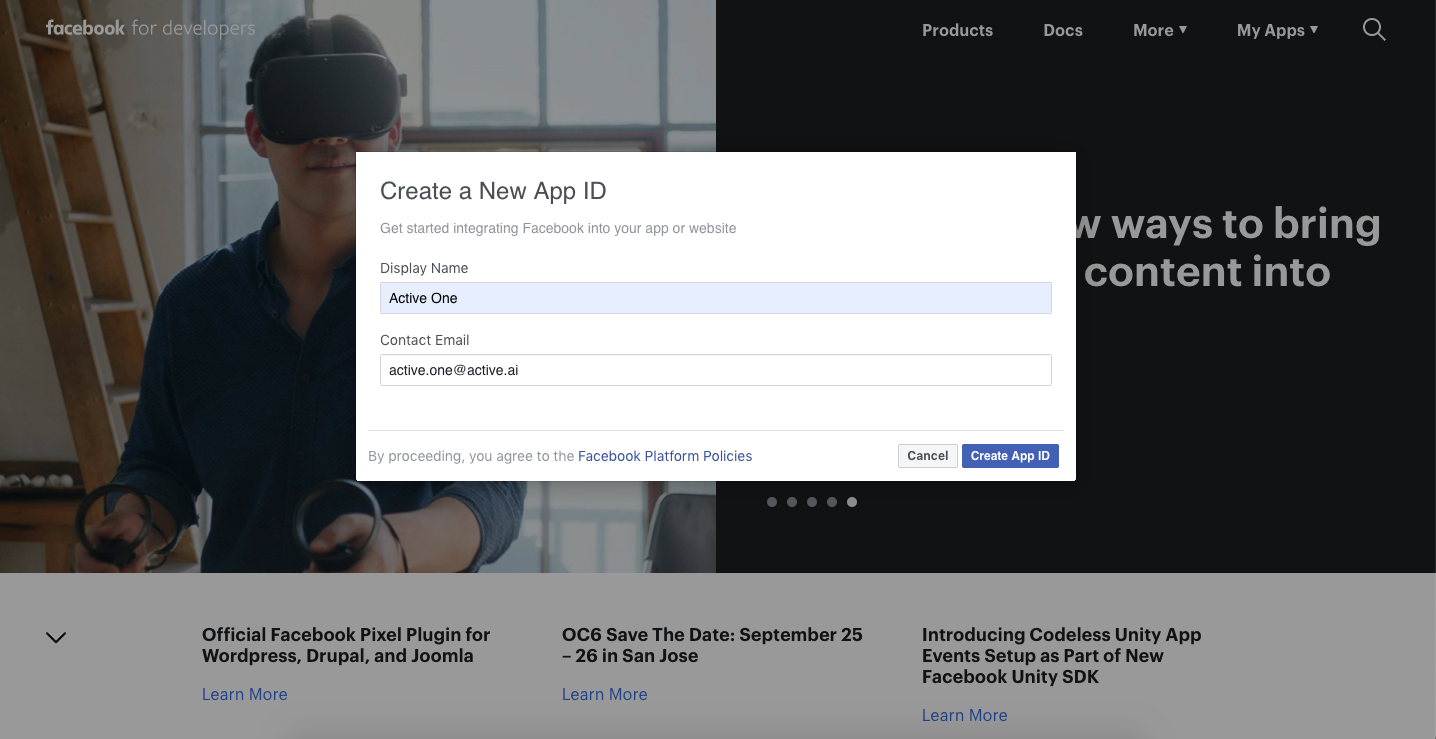1436x739 pixels.
Task: Click the Create App ID button
Action: coord(1010,456)
